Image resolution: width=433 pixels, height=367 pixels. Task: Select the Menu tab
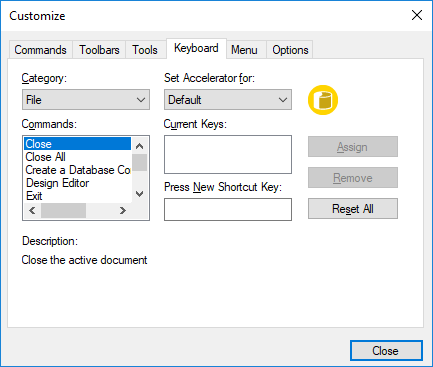pyautogui.click(x=244, y=50)
